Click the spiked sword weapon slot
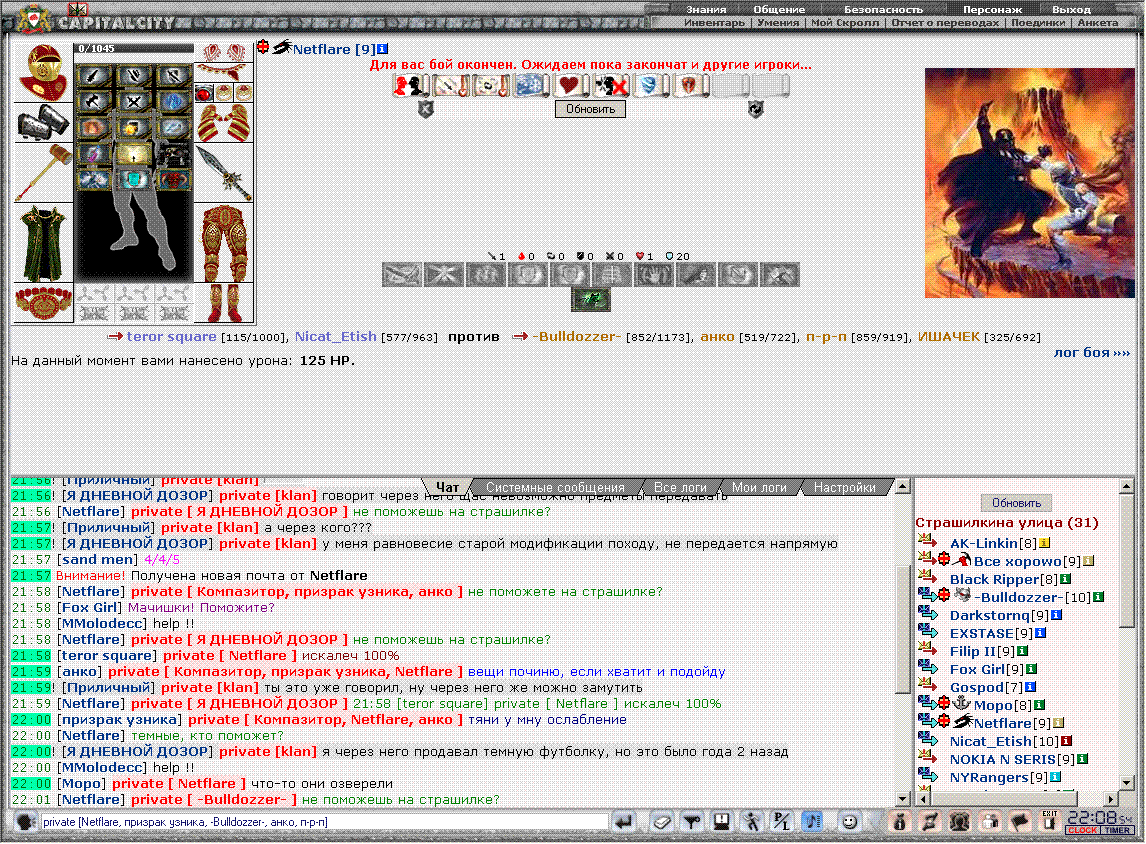Image resolution: width=1146 pixels, height=844 pixels. [224, 173]
